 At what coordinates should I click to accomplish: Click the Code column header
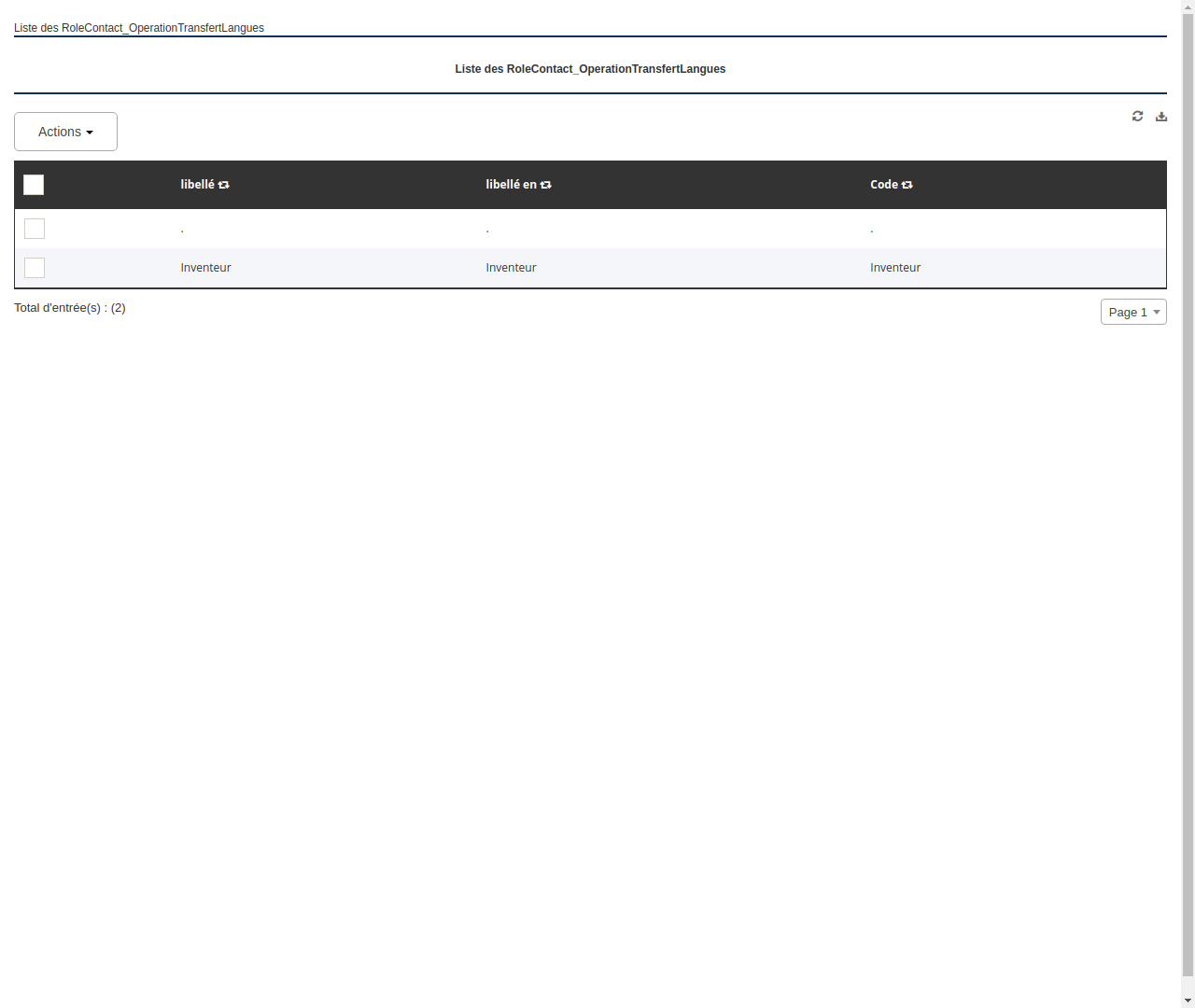coord(883,185)
